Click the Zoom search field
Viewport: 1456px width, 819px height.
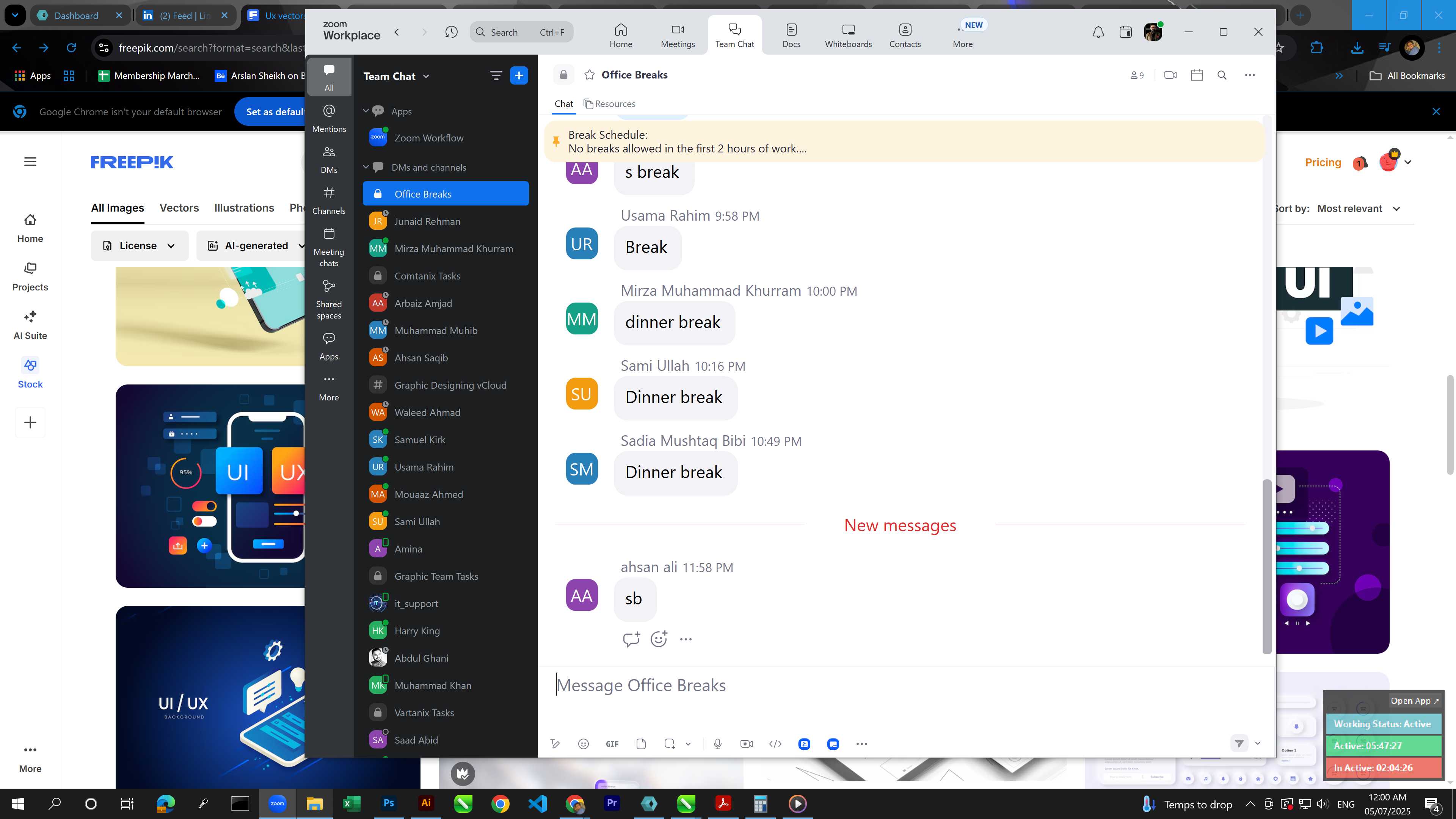(521, 32)
